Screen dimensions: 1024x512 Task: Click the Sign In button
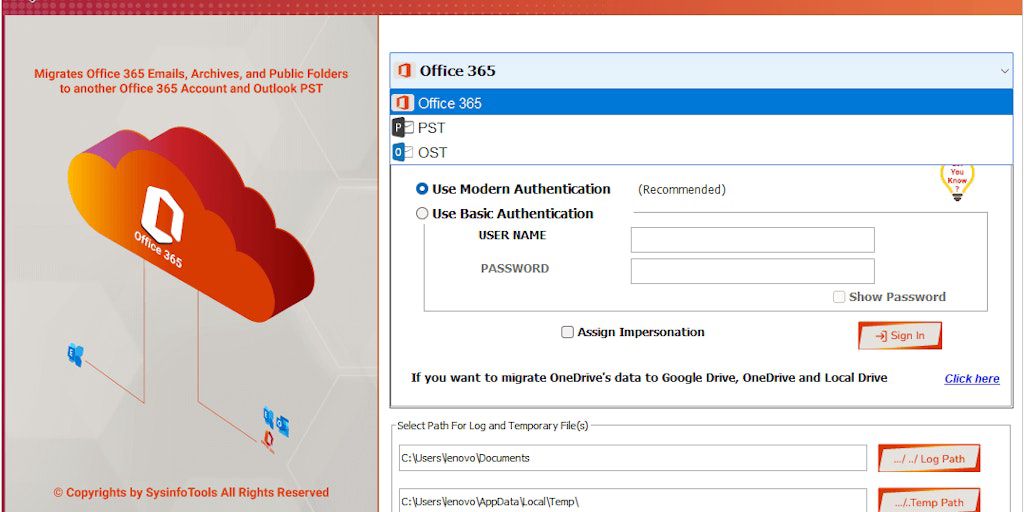(x=899, y=336)
